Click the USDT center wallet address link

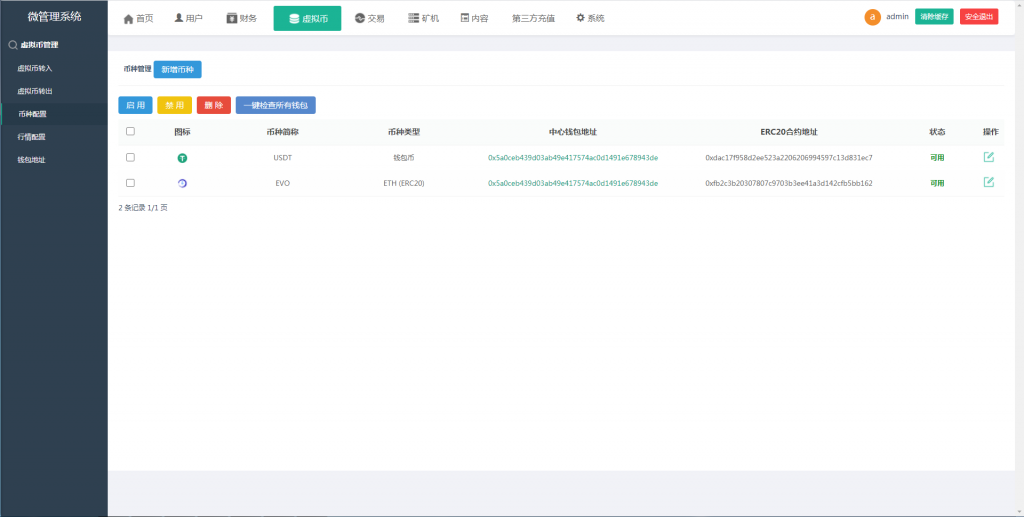[572, 158]
